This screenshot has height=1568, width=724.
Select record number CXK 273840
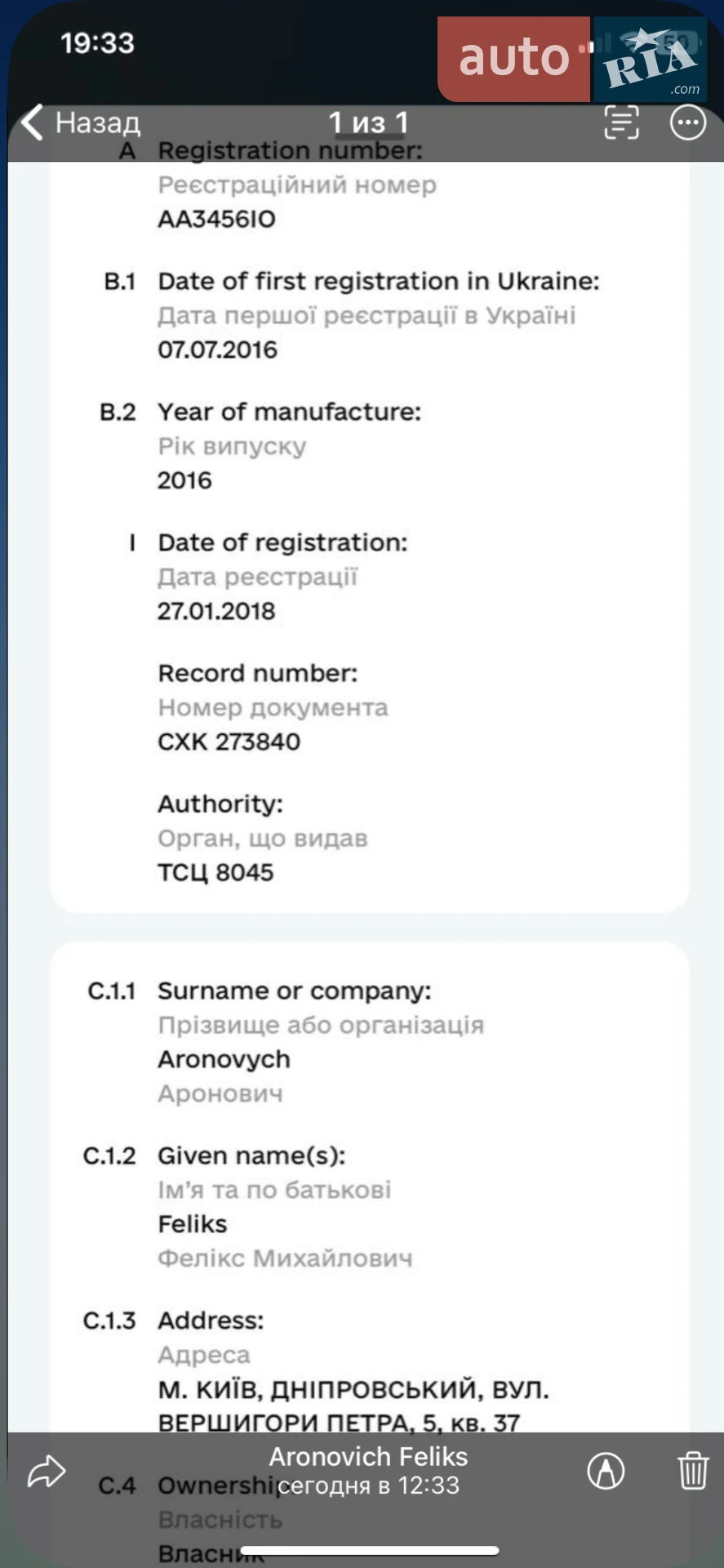coord(229,742)
